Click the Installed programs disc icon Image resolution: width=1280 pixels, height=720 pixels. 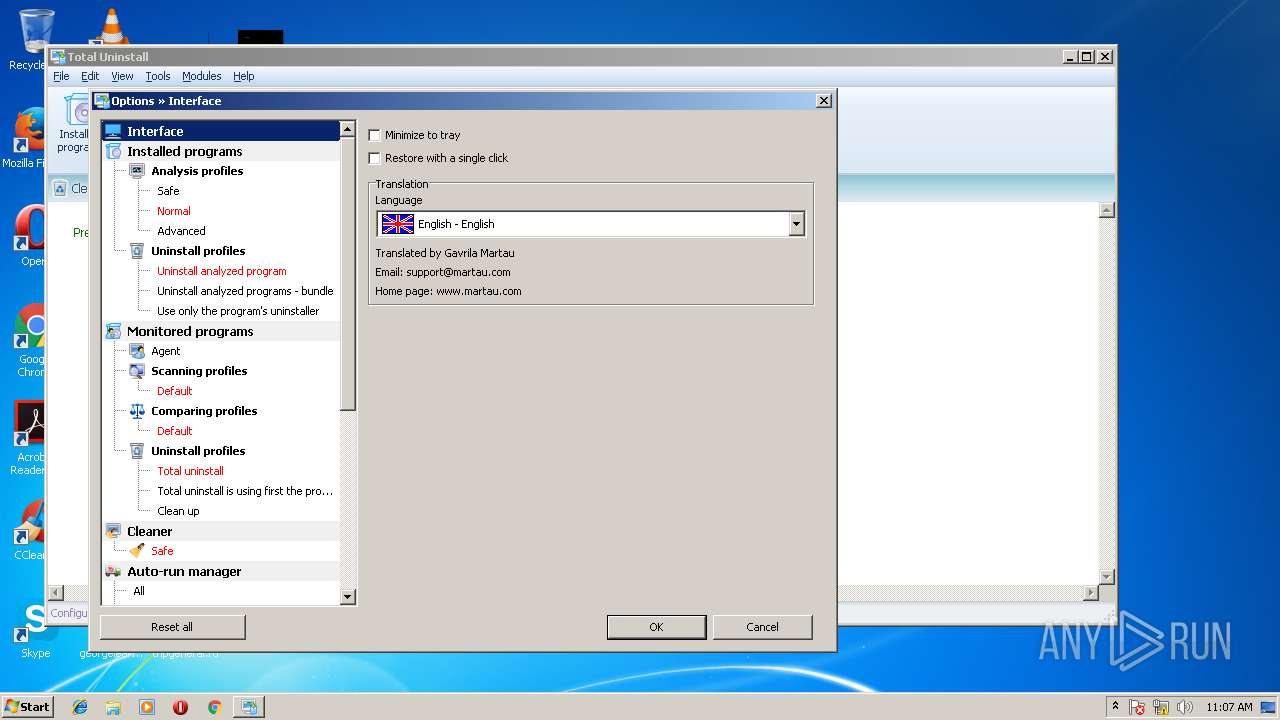pyautogui.click(x=113, y=151)
